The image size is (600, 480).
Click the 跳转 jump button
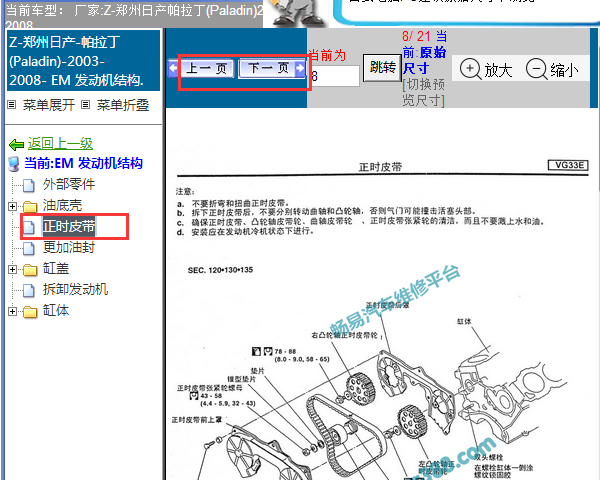pos(382,68)
